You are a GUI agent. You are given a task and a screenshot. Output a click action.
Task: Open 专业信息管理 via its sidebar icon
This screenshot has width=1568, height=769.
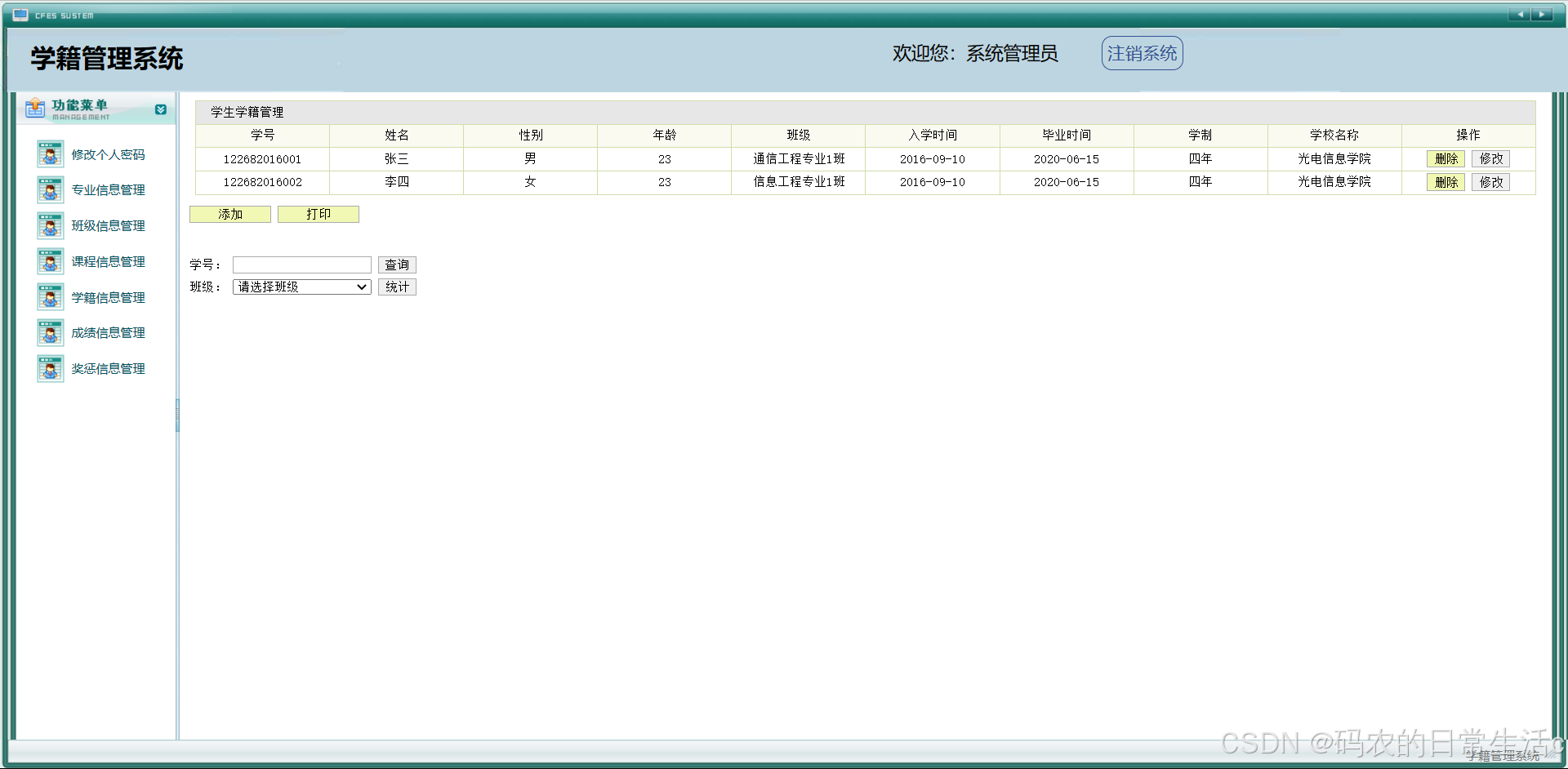pyautogui.click(x=50, y=189)
